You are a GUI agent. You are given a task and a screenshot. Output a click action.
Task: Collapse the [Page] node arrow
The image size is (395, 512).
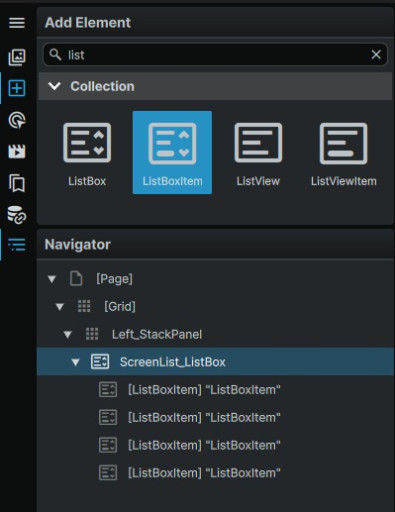(x=52, y=279)
